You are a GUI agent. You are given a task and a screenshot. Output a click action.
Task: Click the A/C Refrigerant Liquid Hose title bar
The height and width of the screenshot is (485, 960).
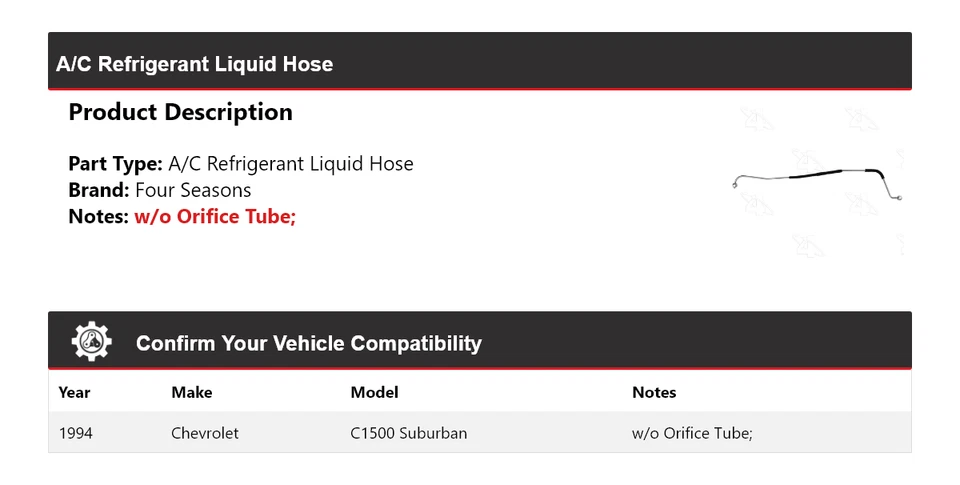click(194, 64)
